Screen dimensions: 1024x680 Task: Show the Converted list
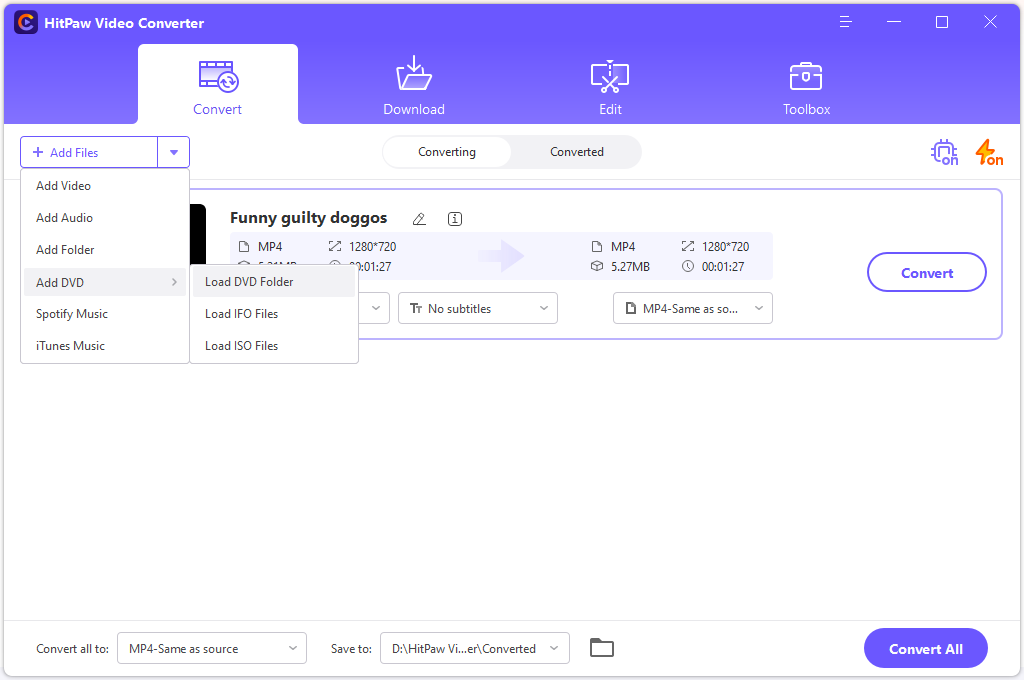pos(577,152)
